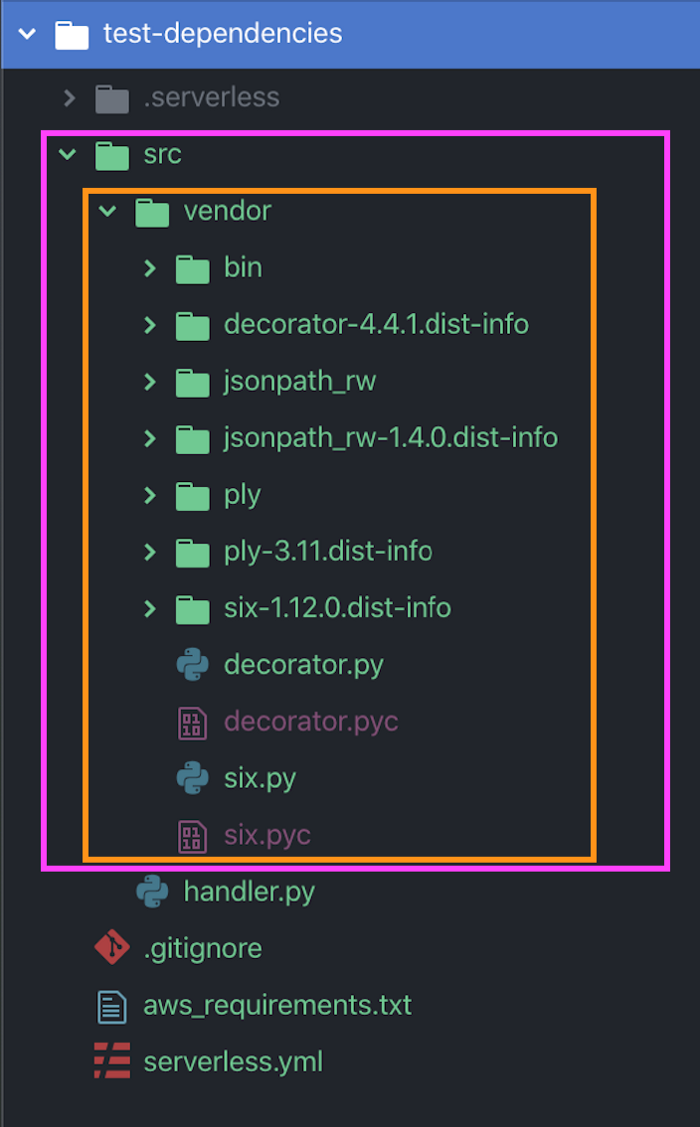The height and width of the screenshot is (1127, 700).
Task: Click the binary file icon for decorator.pyc
Action: 191,722
